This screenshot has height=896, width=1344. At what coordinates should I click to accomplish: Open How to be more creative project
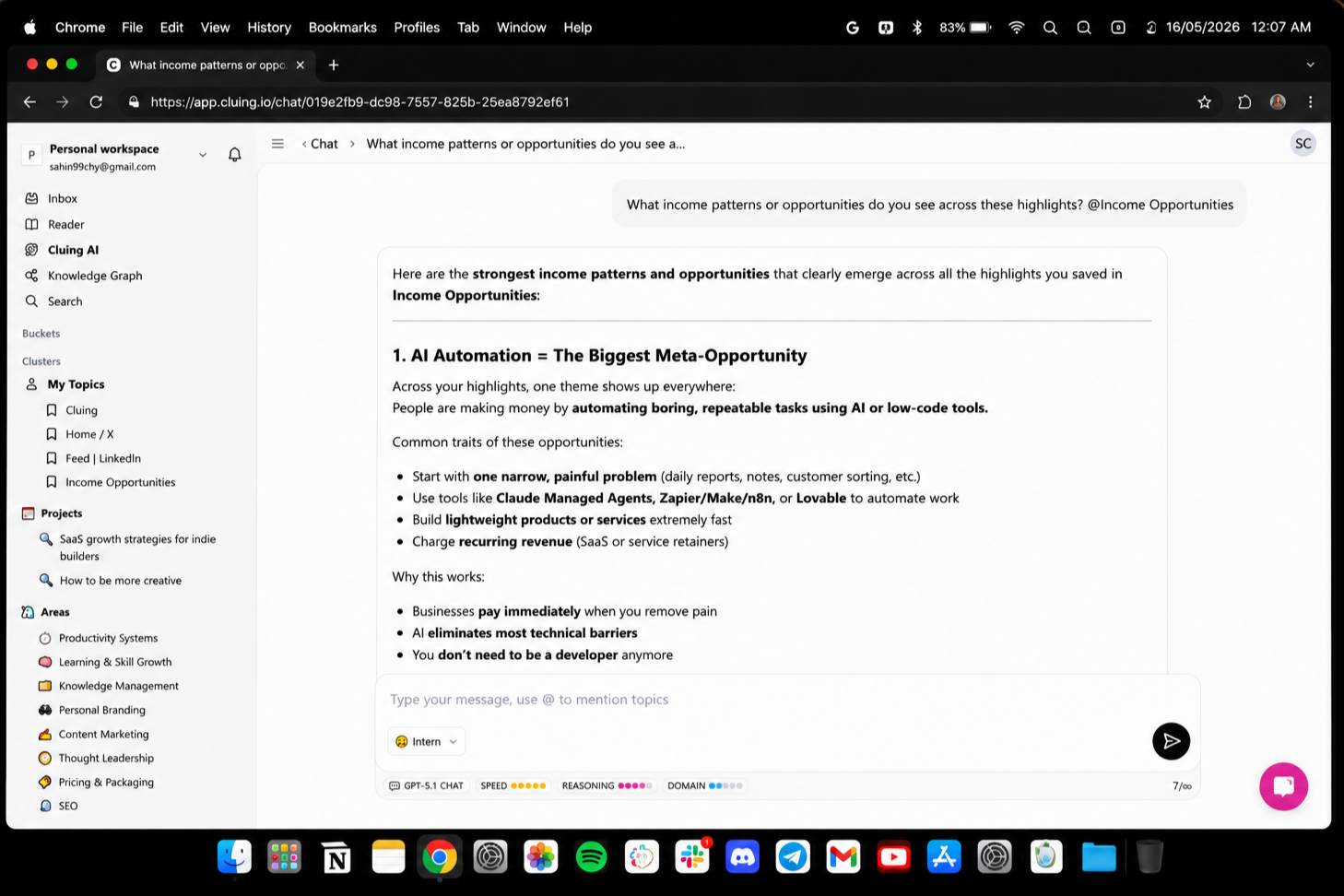click(120, 581)
